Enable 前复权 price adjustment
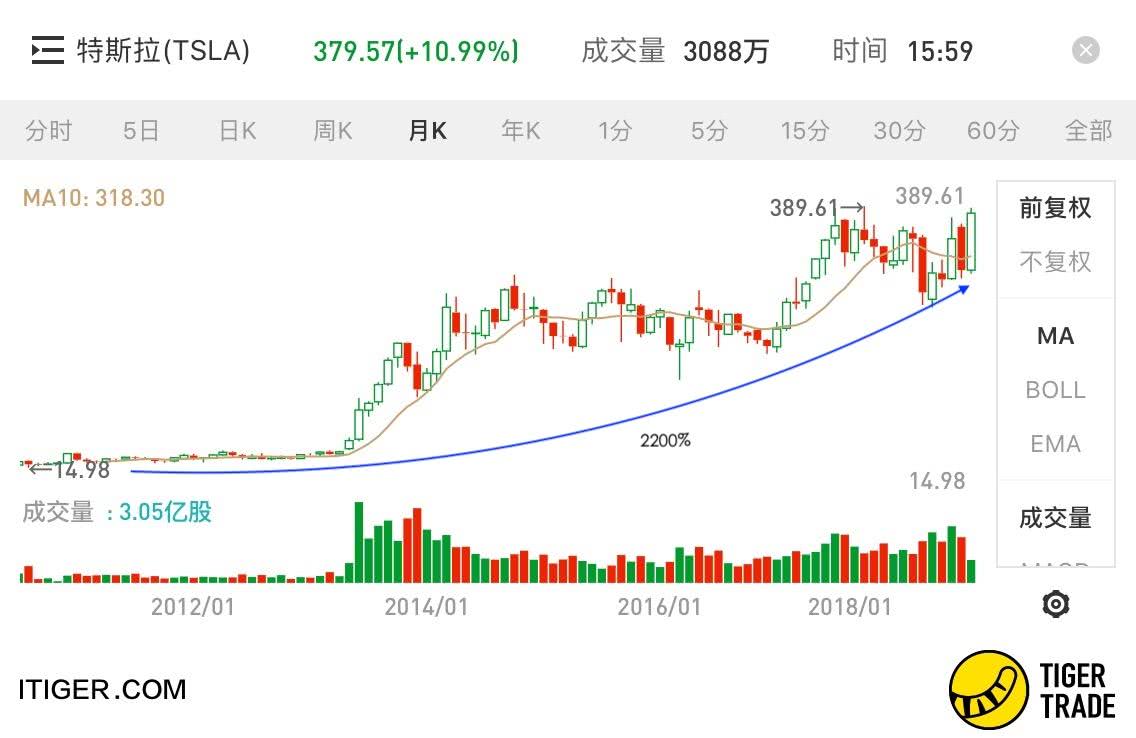Image resolution: width=1136 pixels, height=738 pixels. (1055, 208)
